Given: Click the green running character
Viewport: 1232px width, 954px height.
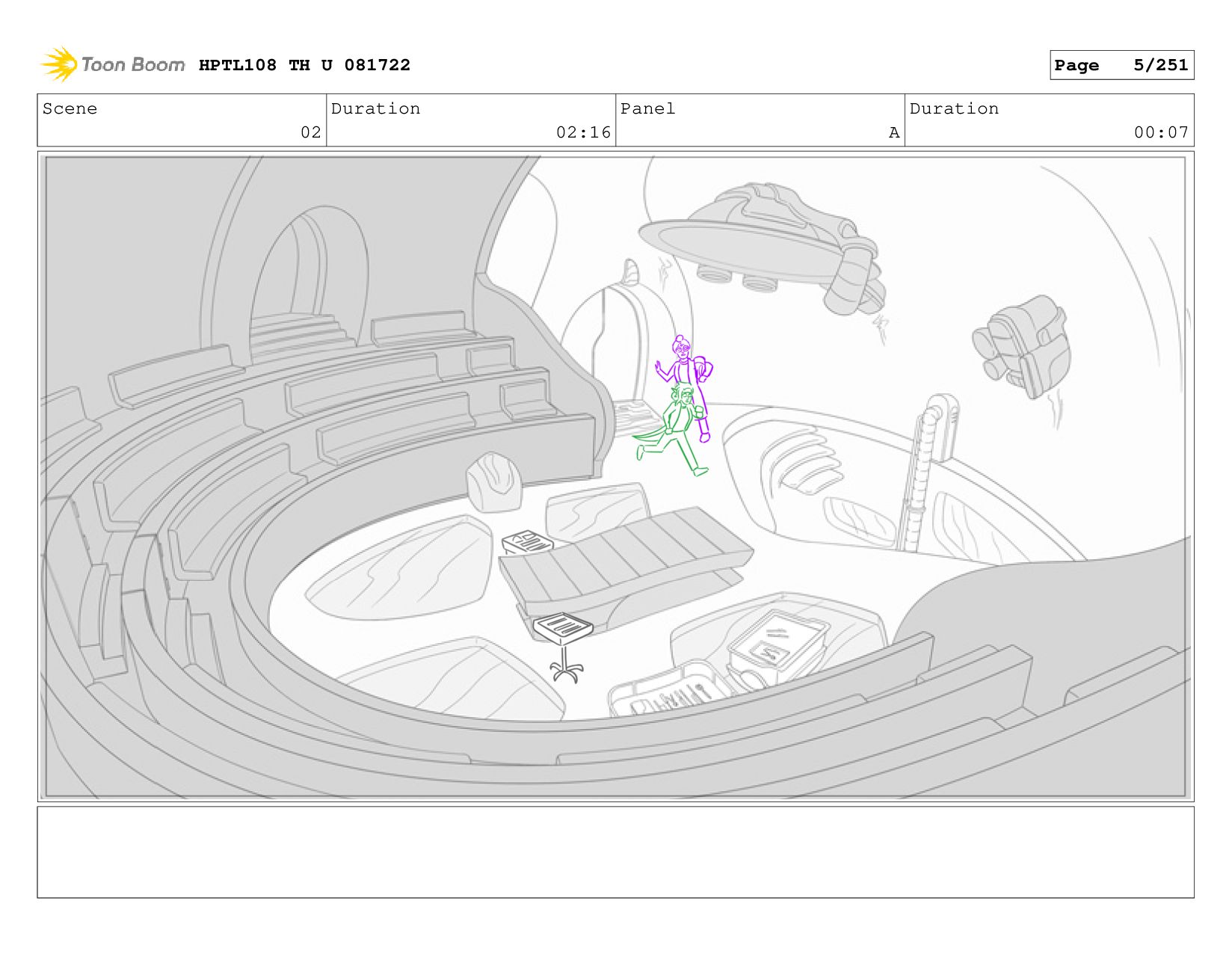Looking at the screenshot, I should (x=671, y=430).
